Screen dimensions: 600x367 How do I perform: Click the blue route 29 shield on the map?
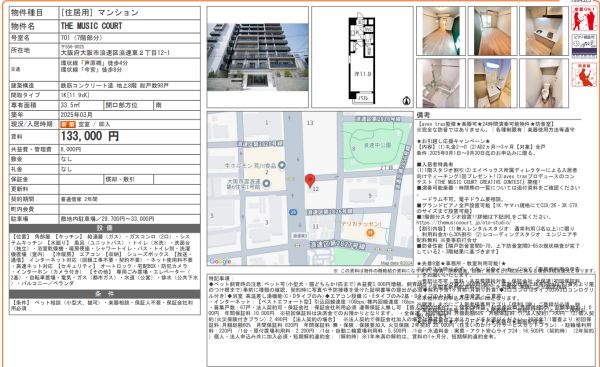click(x=293, y=212)
